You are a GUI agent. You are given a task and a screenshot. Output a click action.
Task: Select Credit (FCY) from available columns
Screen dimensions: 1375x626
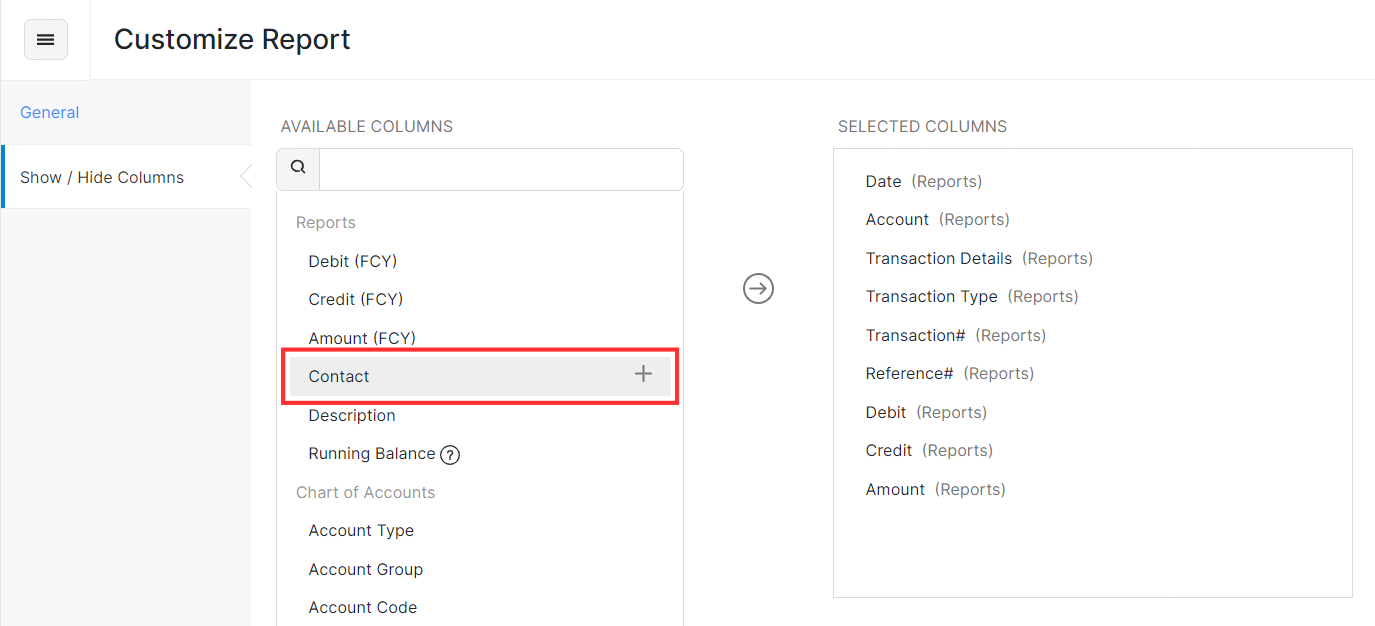coord(353,298)
